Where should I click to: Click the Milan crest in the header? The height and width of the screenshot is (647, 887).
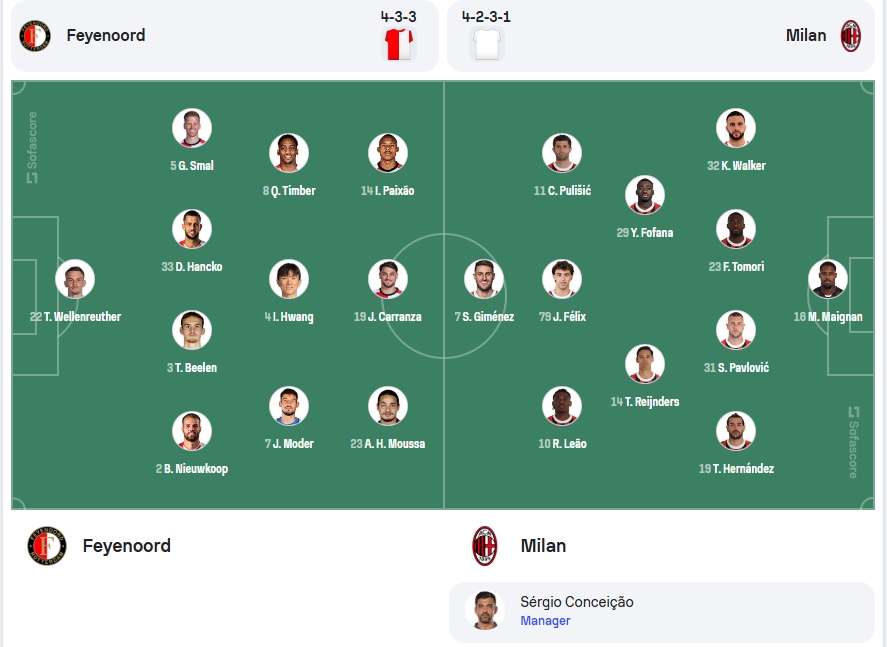click(x=850, y=36)
